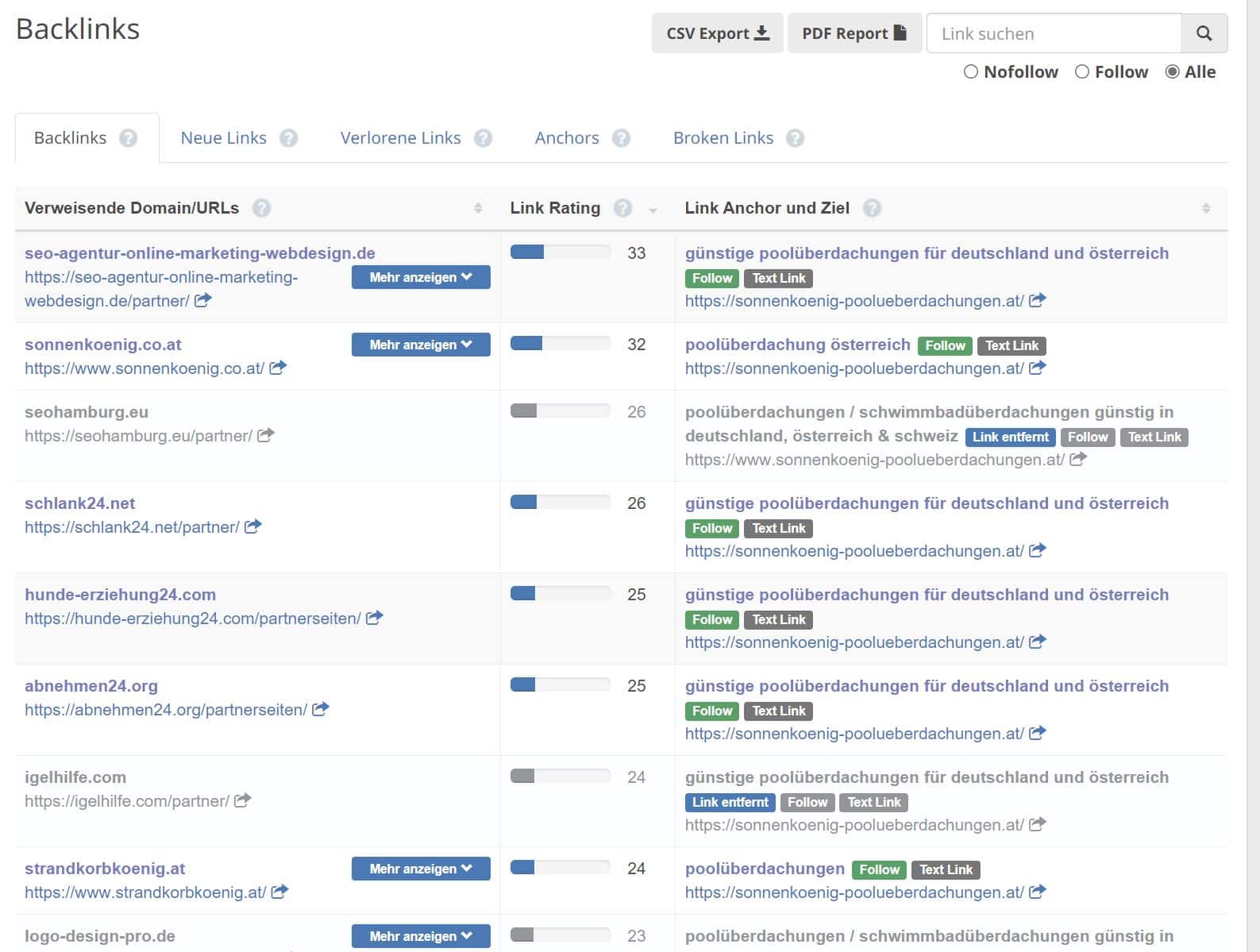The image size is (1260, 952).
Task: Open target external icon in schlank24.net row
Action: tap(1038, 550)
